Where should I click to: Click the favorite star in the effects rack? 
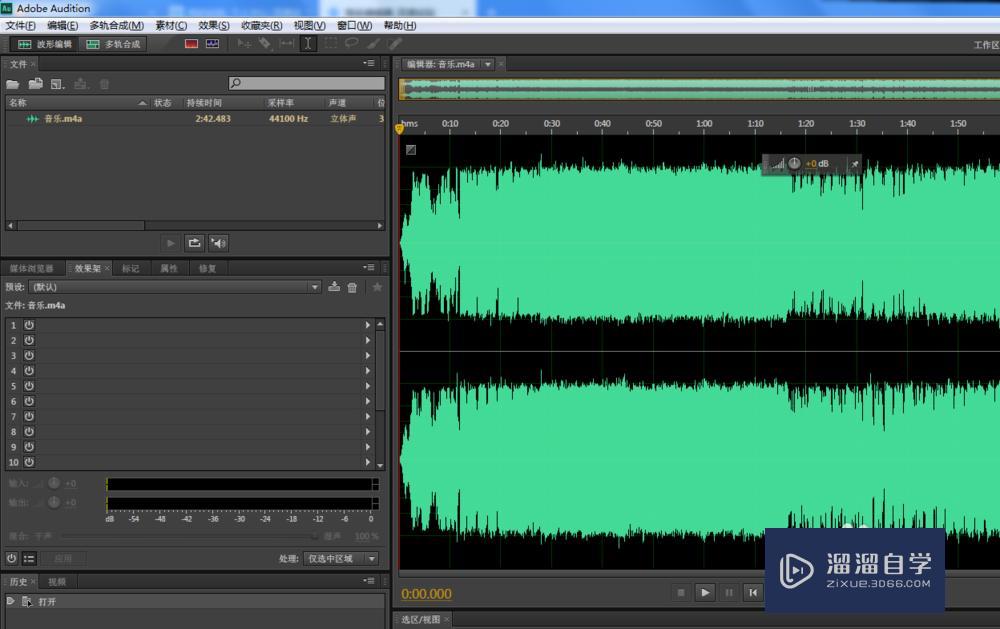[378, 287]
